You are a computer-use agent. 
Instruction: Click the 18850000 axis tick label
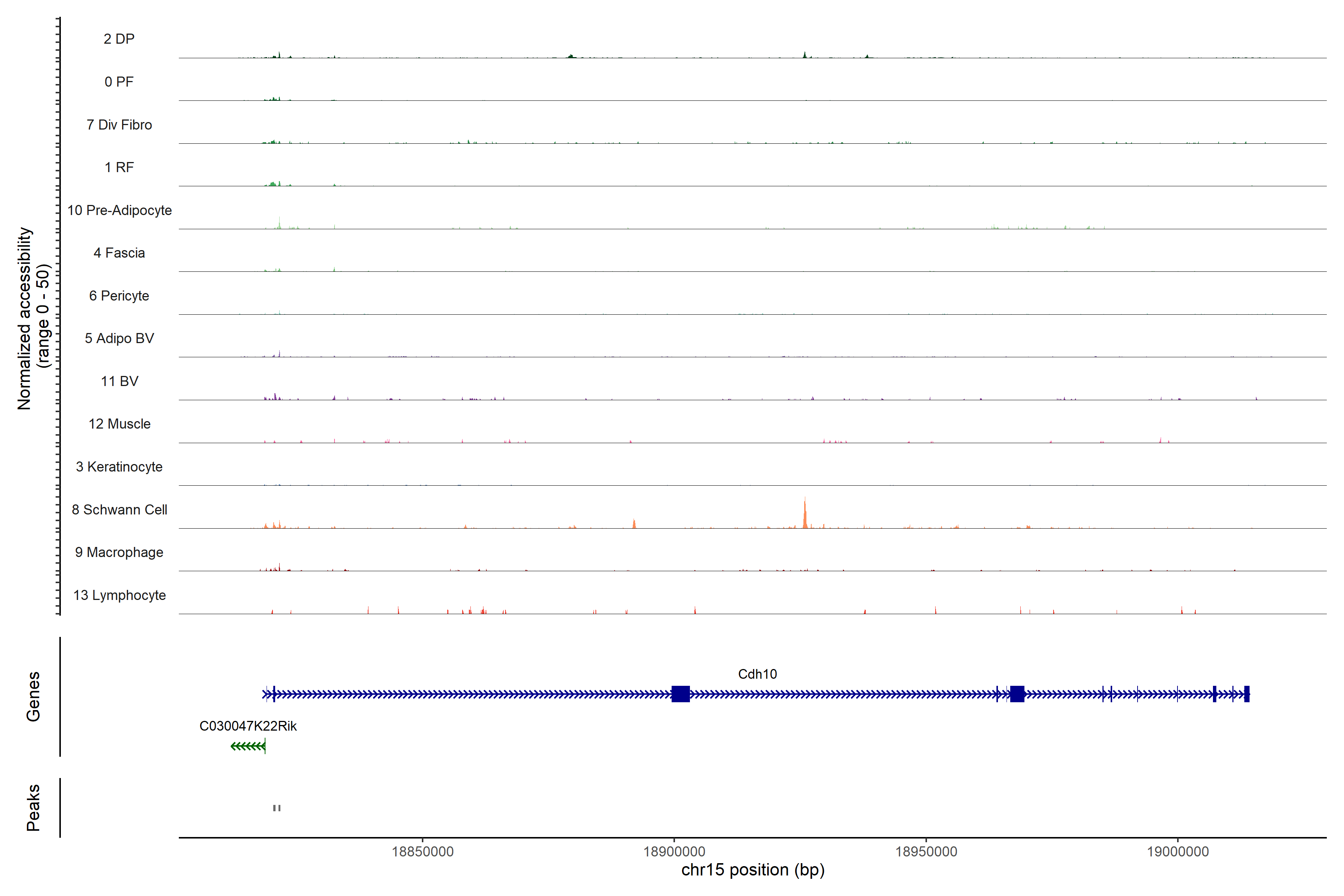[422, 852]
